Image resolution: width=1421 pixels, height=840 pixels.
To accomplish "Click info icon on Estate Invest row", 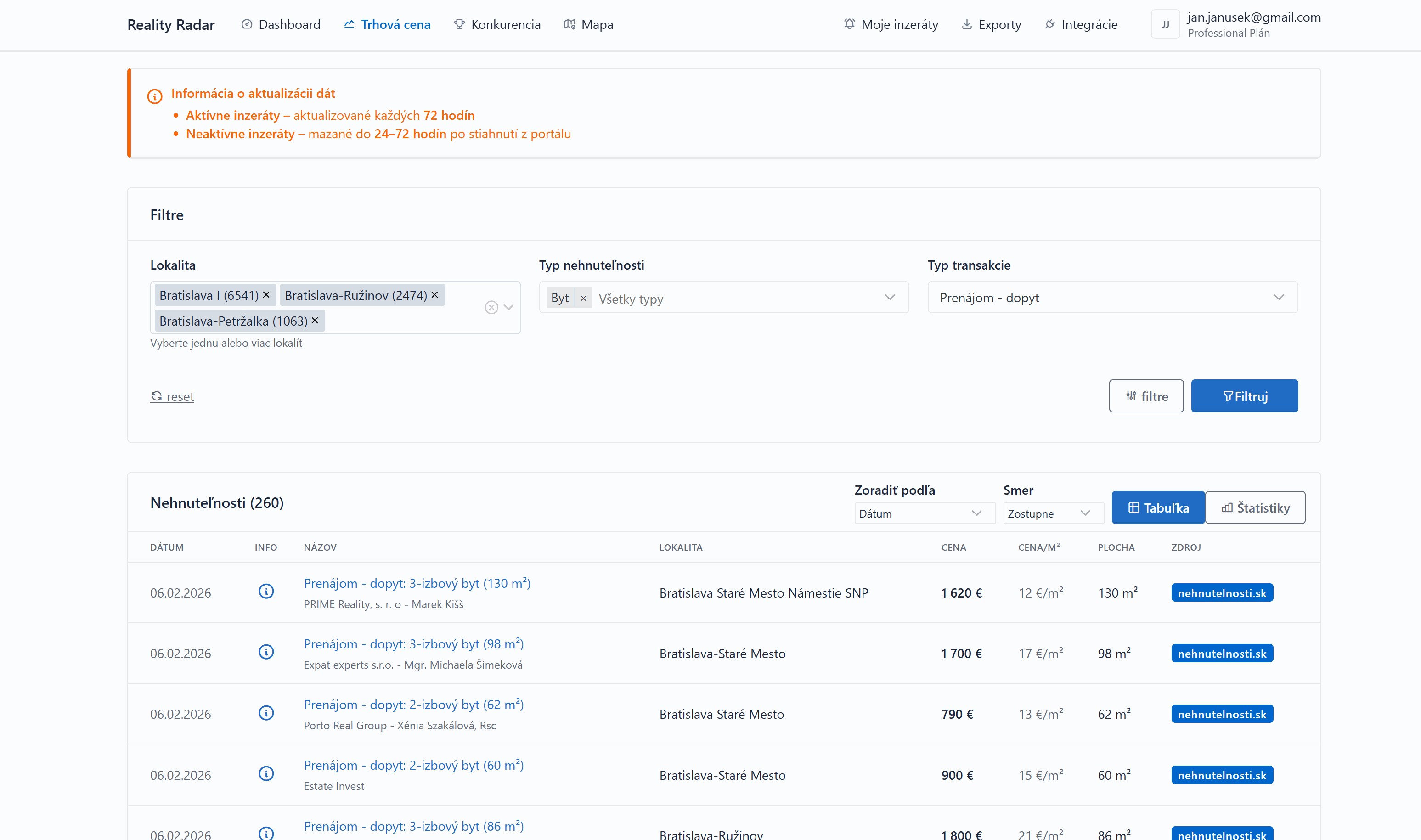I will click(266, 774).
